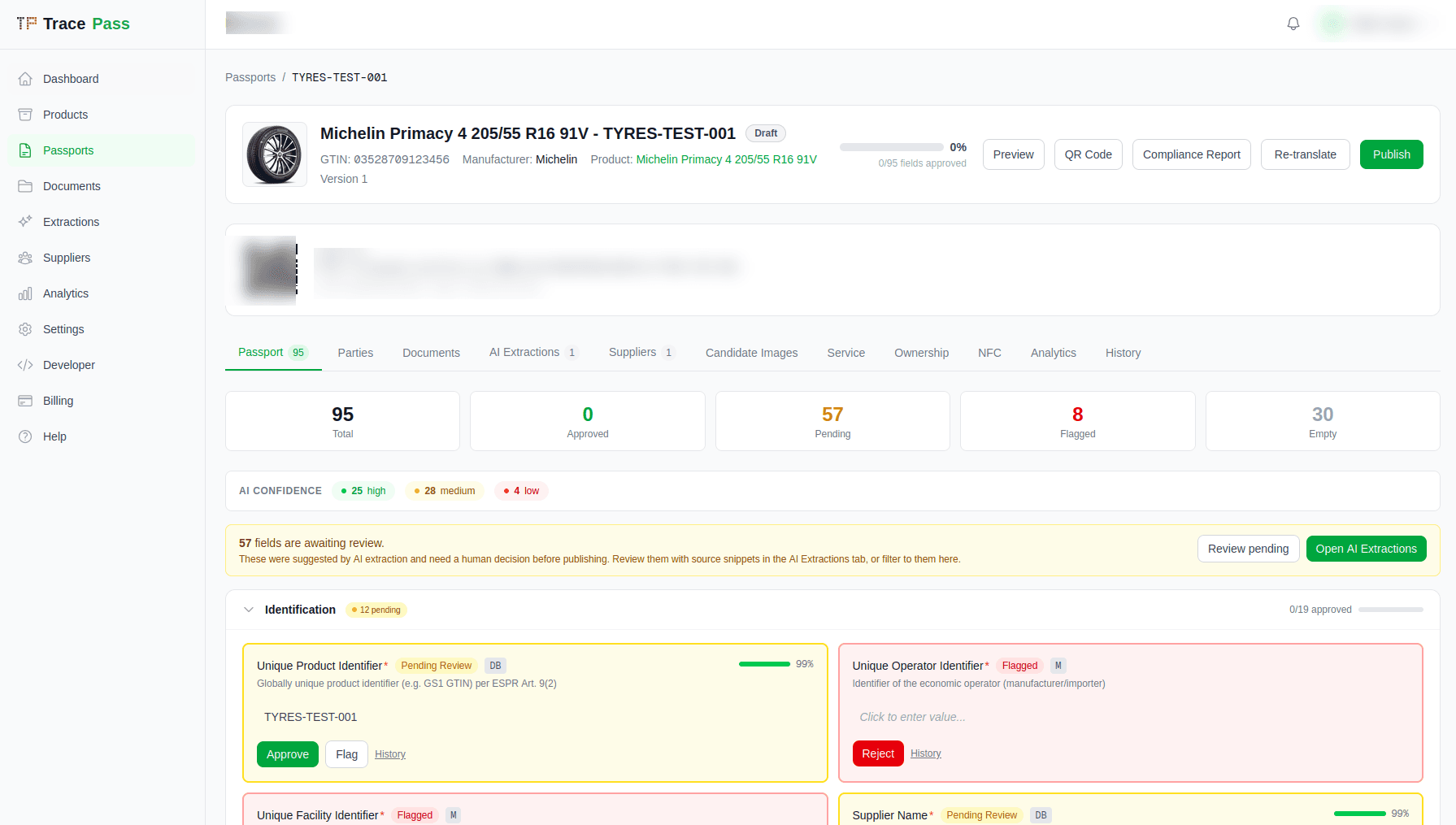The image size is (1456, 825).
Task: Click the 95 Total stat card
Action: (342, 421)
